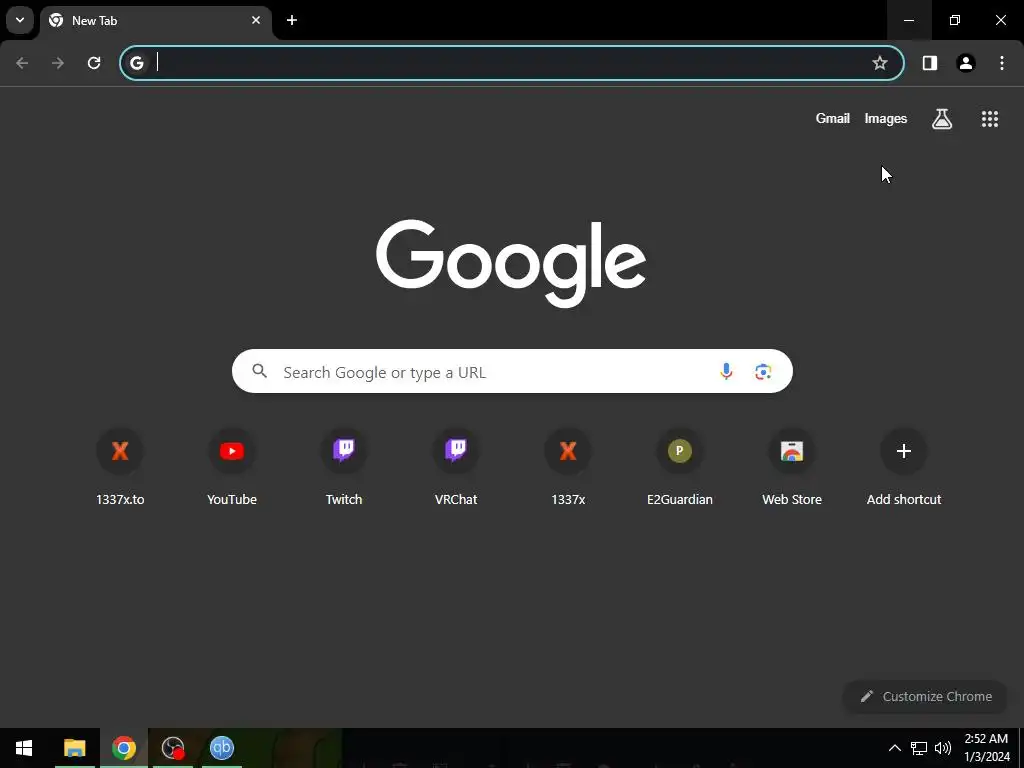Open network status tray icon
This screenshot has height=768, width=1024.
click(x=919, y=748)
